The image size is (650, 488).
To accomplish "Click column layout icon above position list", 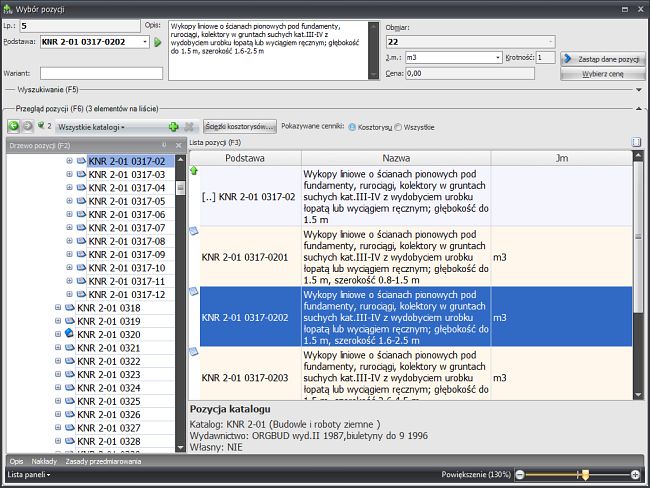I will tap(636, 143).
